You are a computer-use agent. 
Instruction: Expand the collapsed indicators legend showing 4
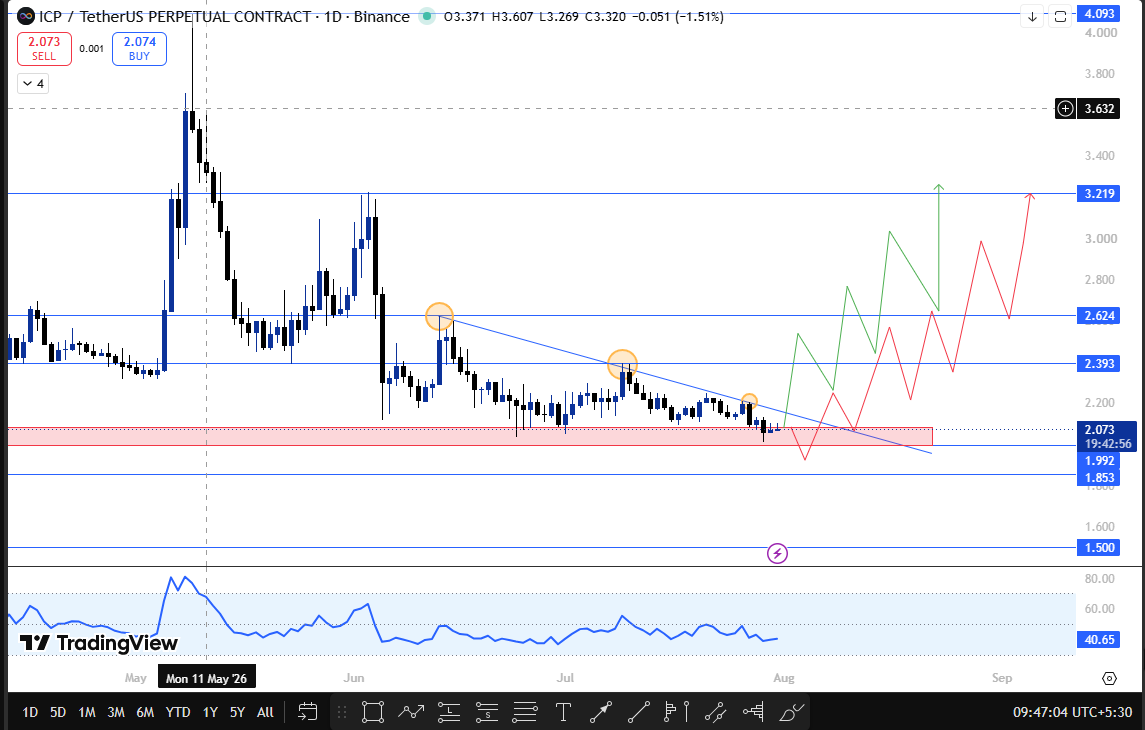[34, 84]
